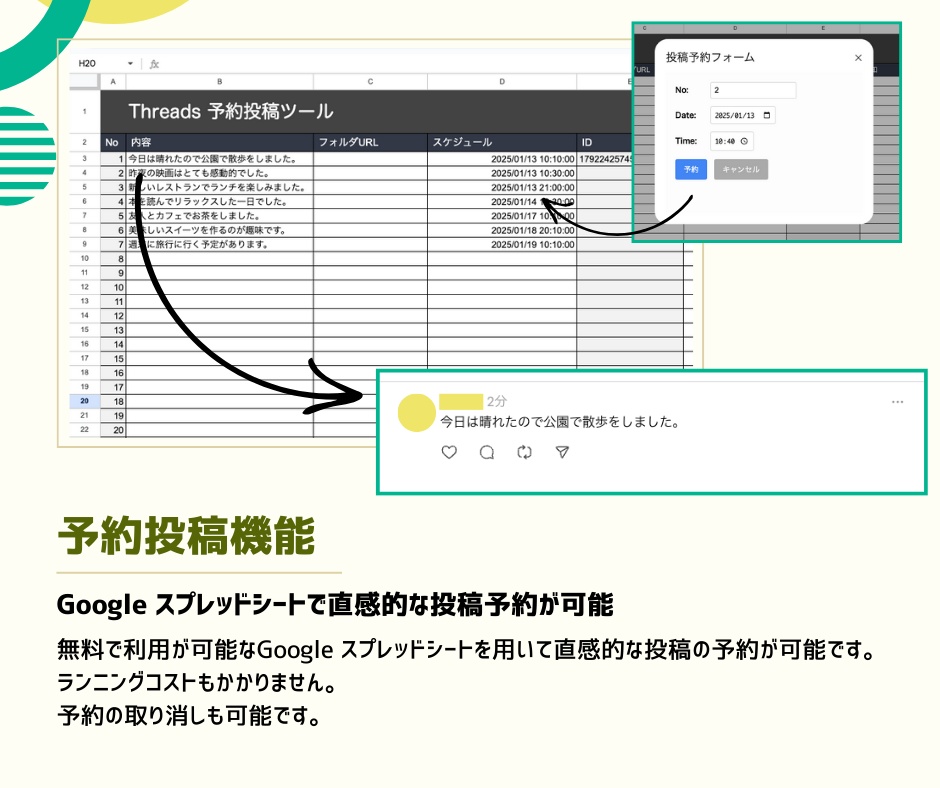
Task: Select cell 美味しいスイーツを作るのが趣味です。
Action: [x=219, y=230]
